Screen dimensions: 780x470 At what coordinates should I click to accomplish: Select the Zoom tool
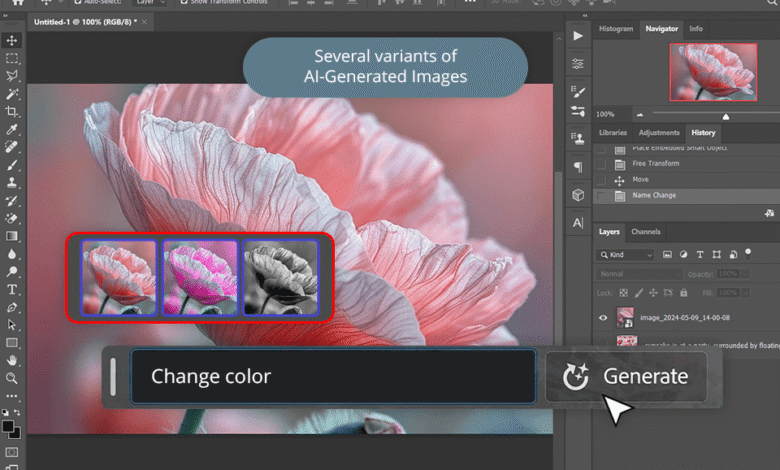[x=12, y=378]
